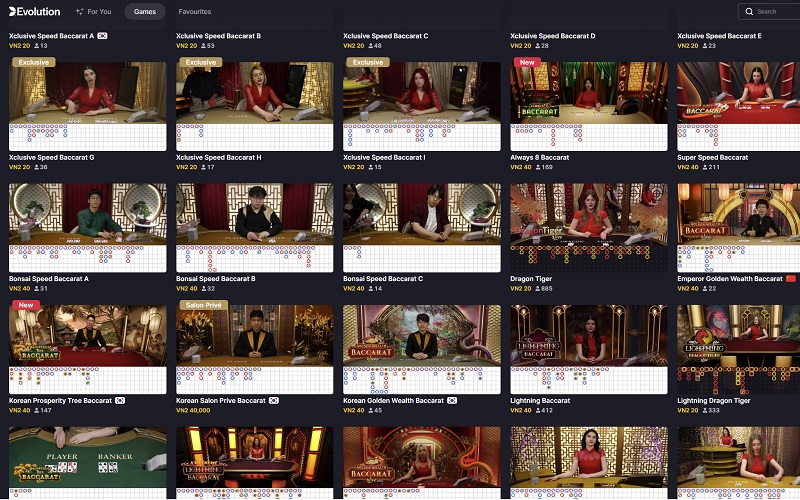Click Xclusive Speed Baccarat E title
Viewport: 800px width, 500px height.
(x=719, y=36)
